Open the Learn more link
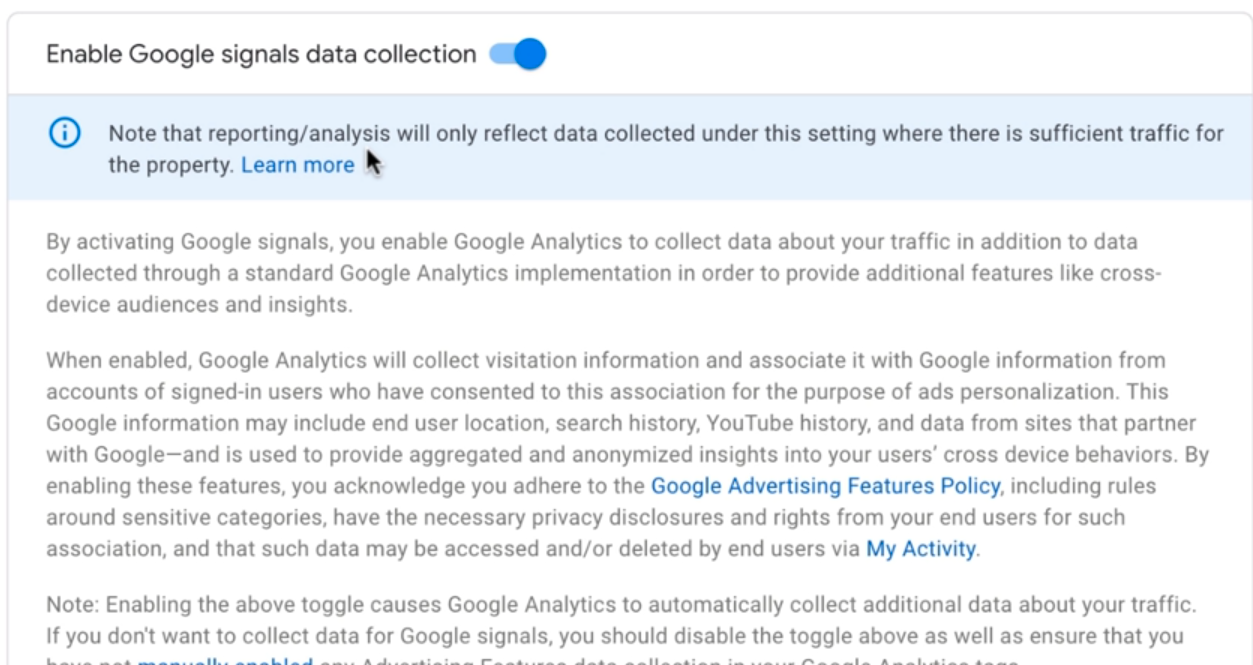The image size is (1253, 665). pyautogui.click(x=298, y=165)
